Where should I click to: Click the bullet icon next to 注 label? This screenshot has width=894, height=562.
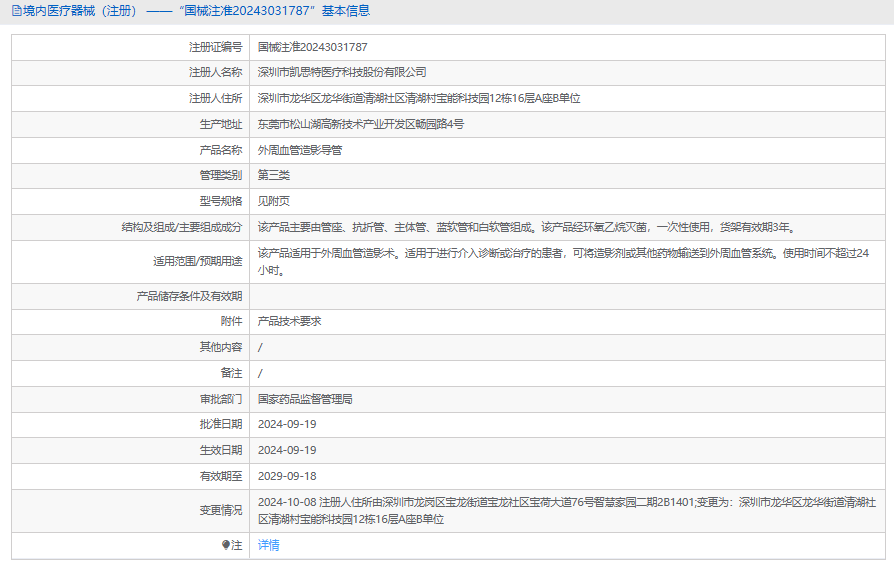point(226,545)
